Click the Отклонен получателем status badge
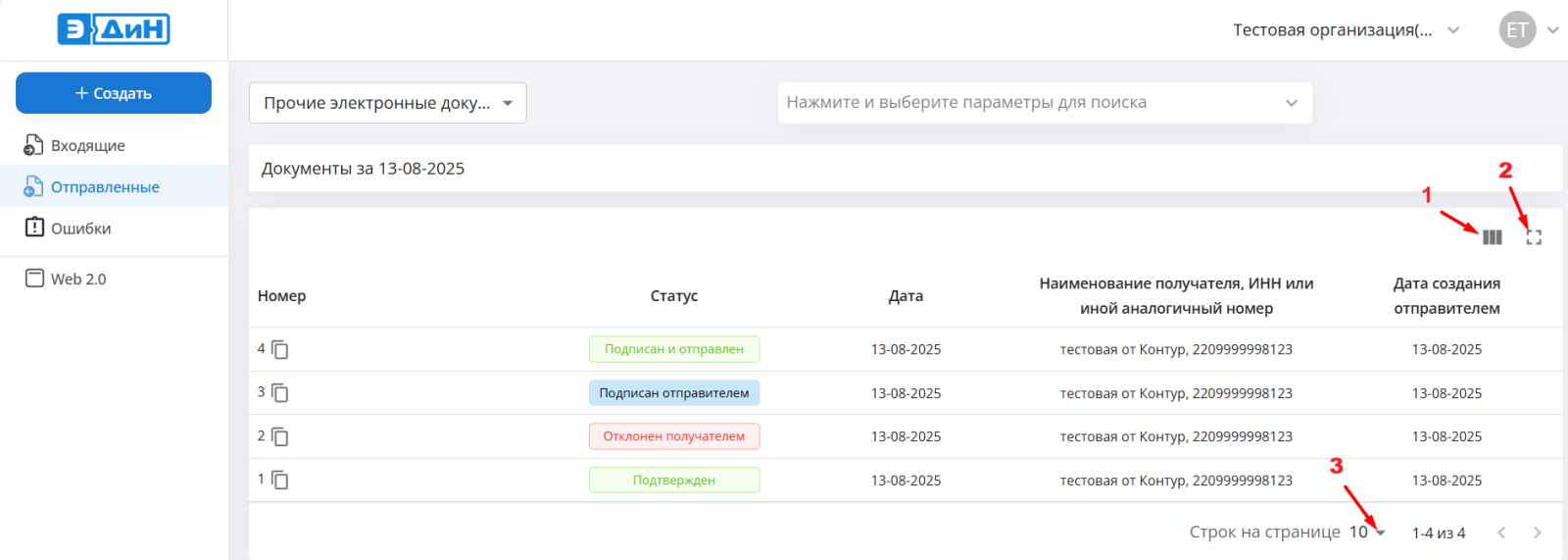This screenshot has width=1568, height=560. pyautogui.click(x=674, y=436)
